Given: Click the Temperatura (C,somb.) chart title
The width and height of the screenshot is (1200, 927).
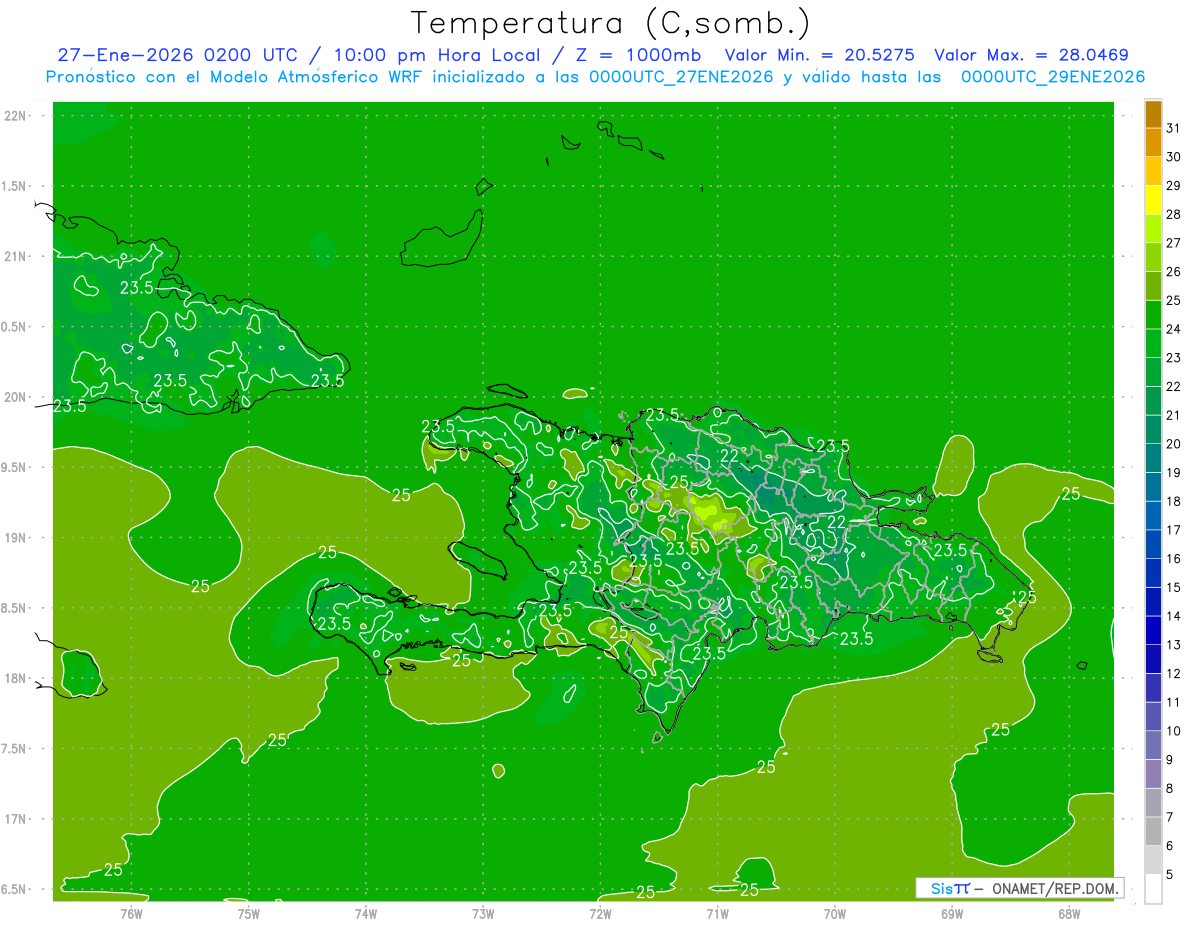Looking at the screenshot, I should (610, 24).
